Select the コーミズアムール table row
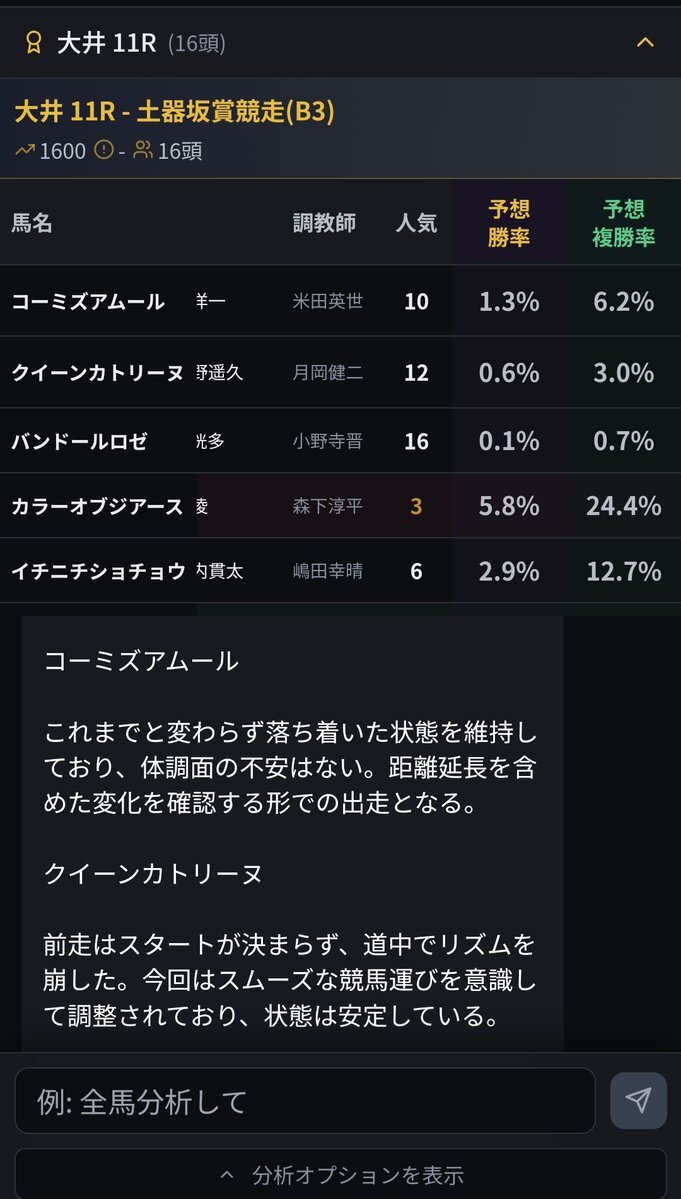Image resolution: width=681 pixels, height=1199 pixels. pos(88,301)
